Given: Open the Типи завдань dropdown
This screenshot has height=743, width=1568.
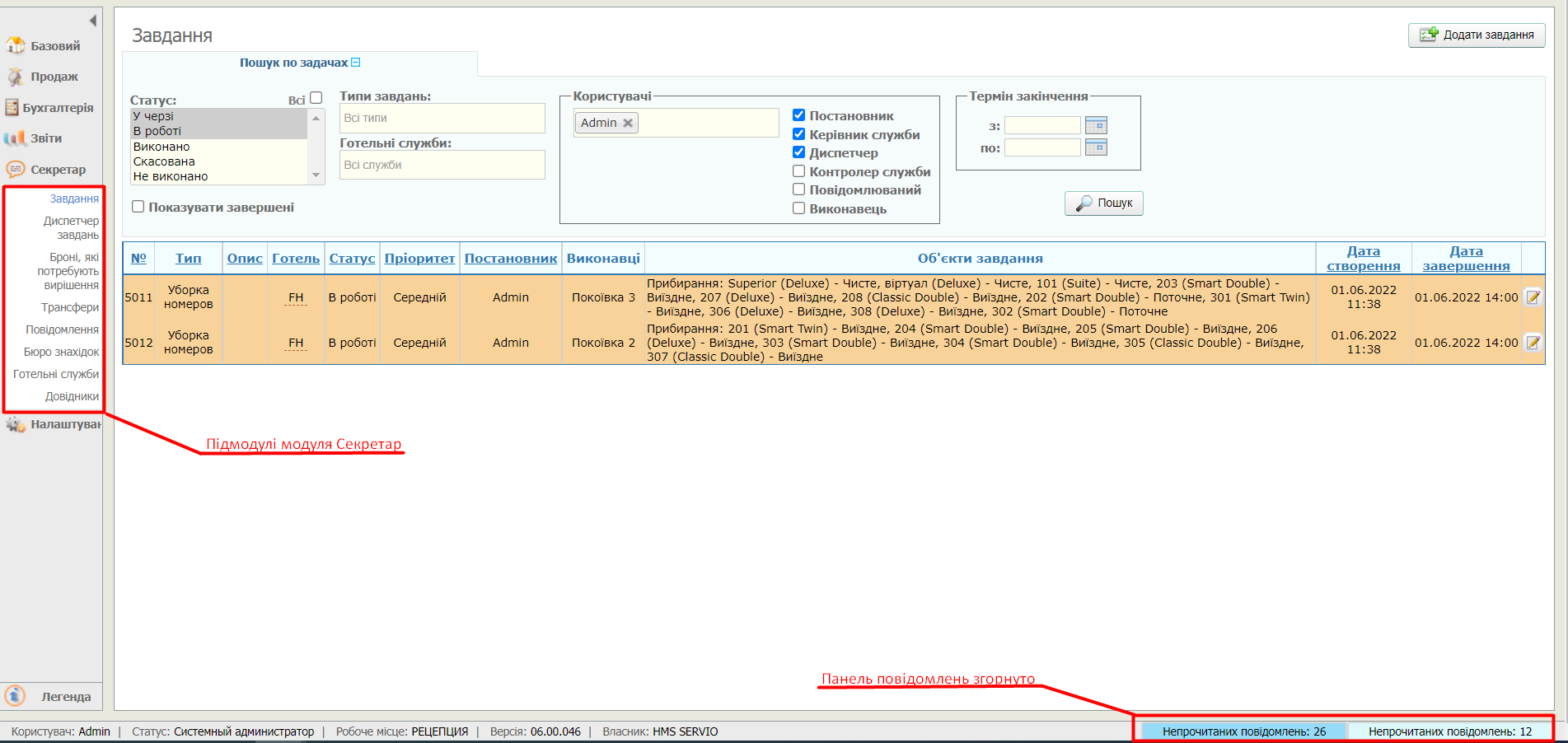Looking at the screenshot, I should pos(442,118).
